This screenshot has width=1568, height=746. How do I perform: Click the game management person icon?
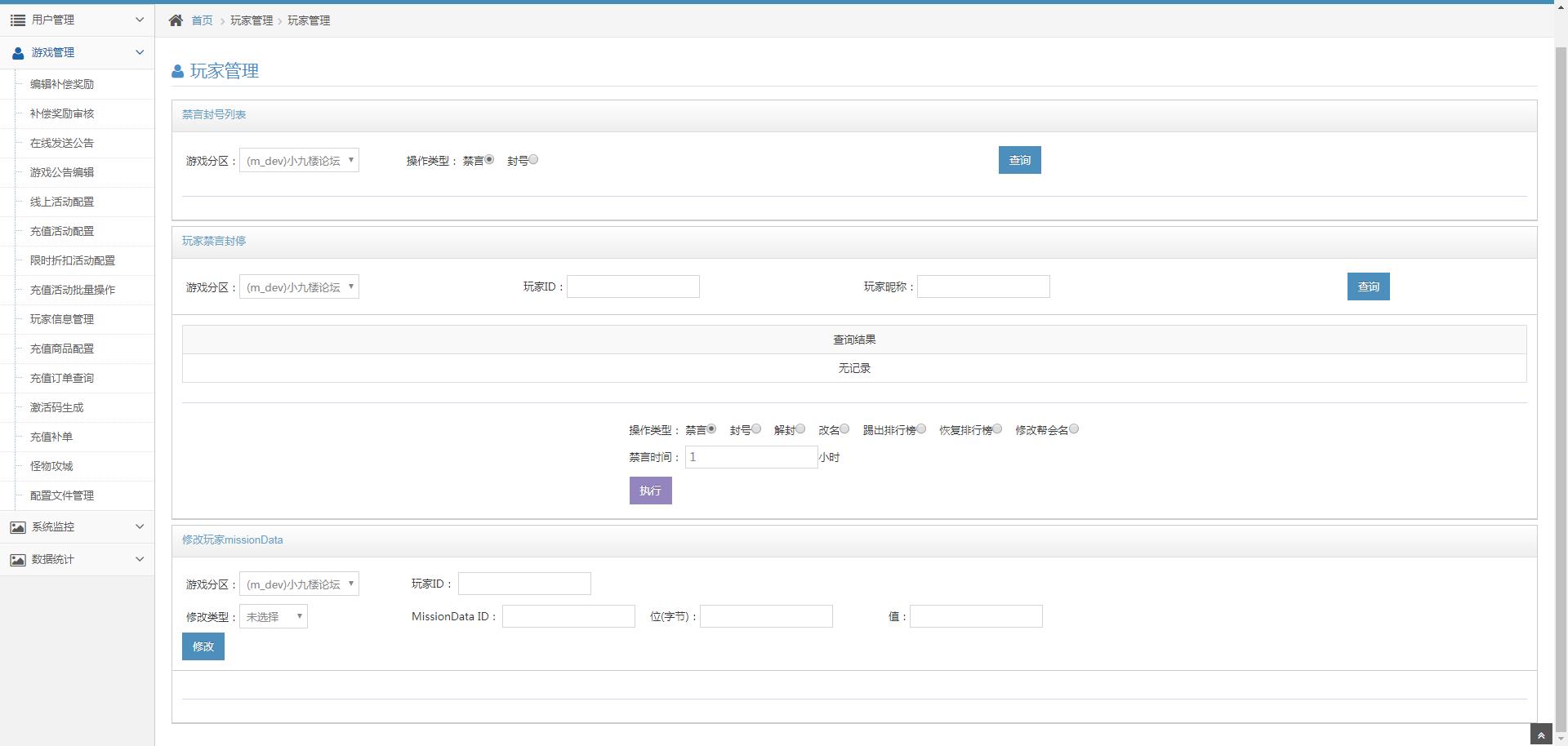[18, 53]
